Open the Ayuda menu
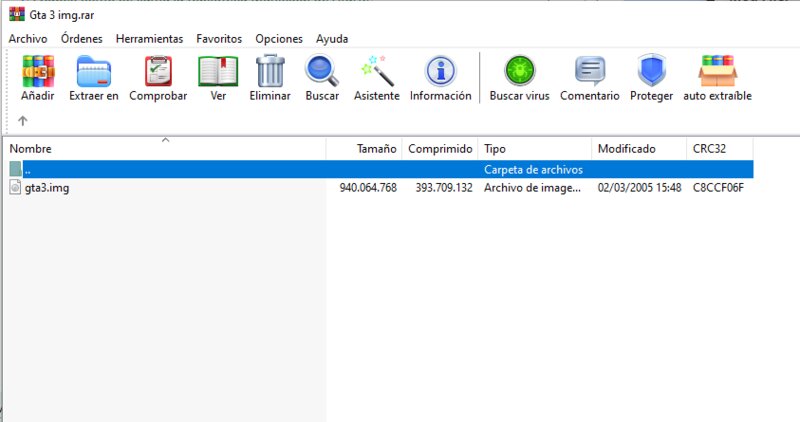This screenshot has width=800, height=422. point(332,39)
